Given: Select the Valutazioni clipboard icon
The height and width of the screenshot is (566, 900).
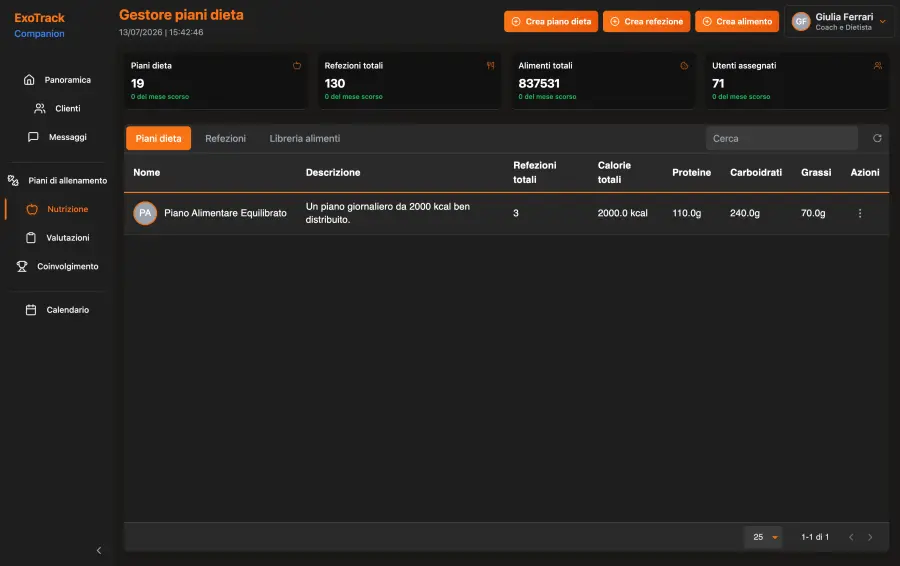Looking at the screenshot, I should coord(31,238).
